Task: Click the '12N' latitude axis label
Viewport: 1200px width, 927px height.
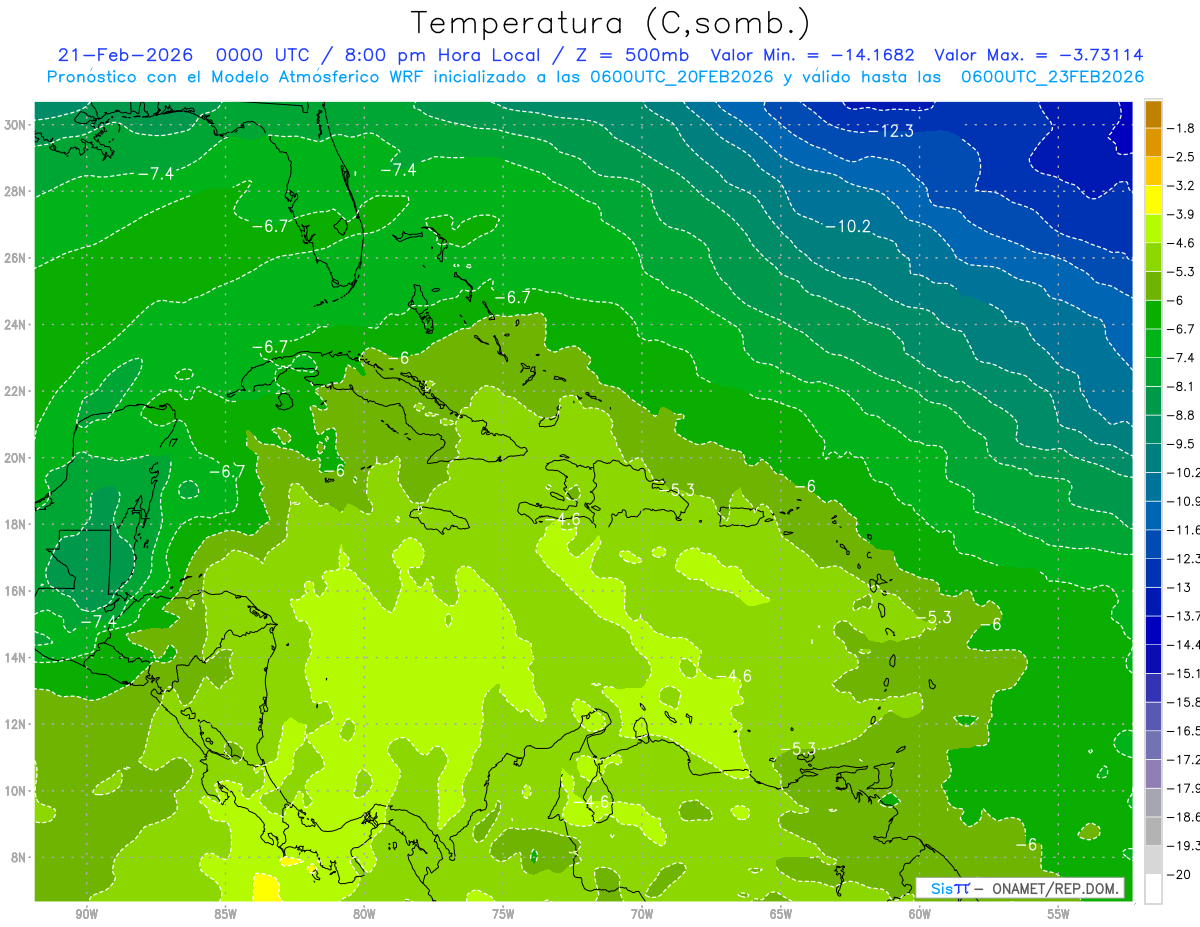Action: [x=17, y=724]
